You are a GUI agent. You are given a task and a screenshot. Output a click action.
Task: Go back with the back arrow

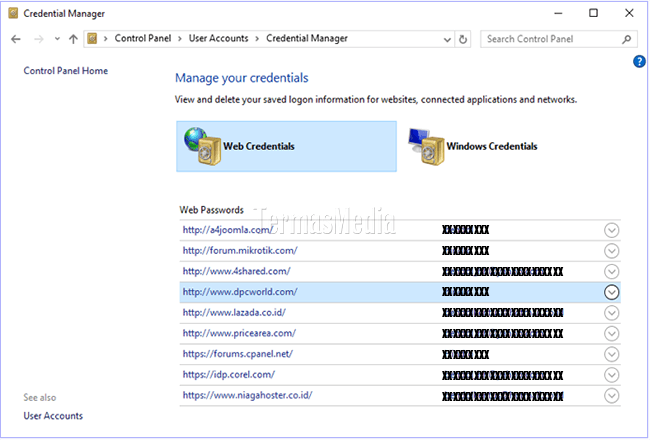pos(16,39)
